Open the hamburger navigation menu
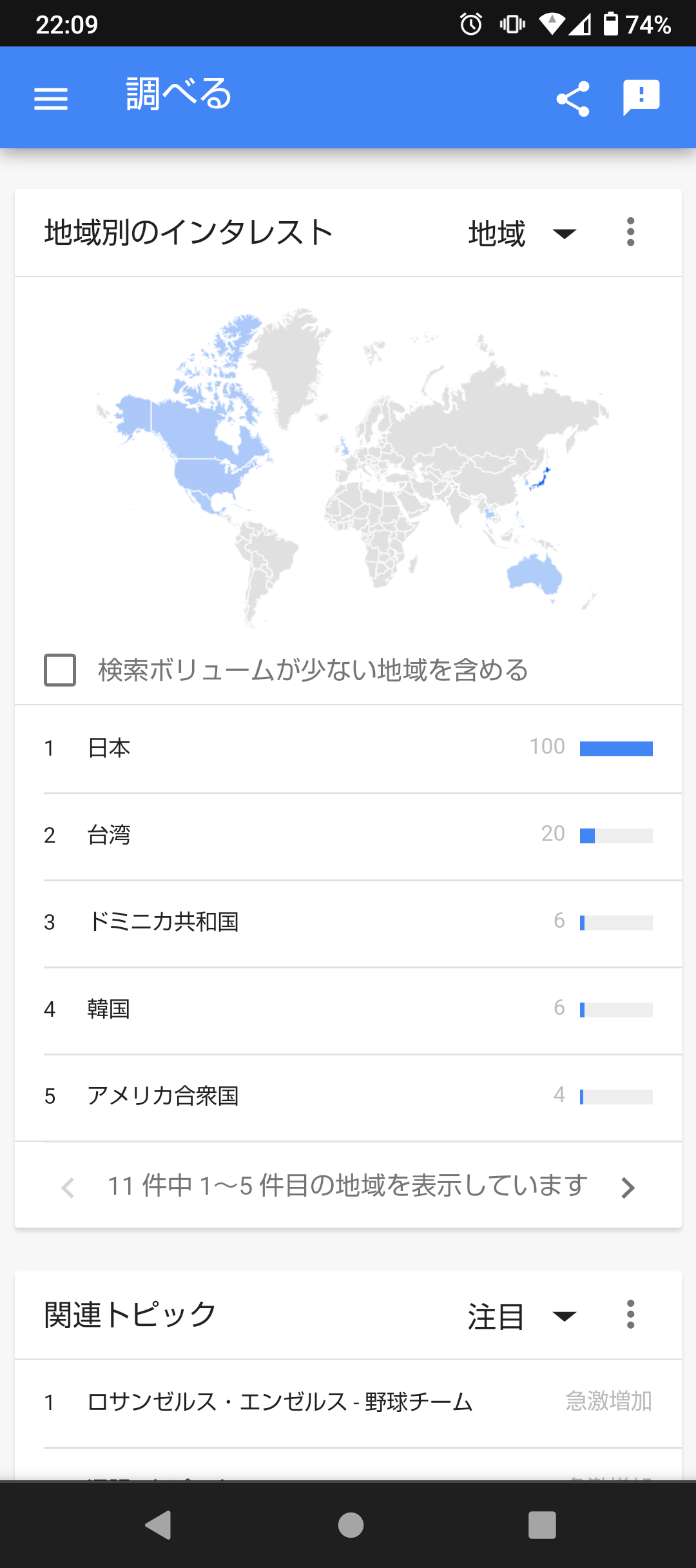This screenshot has height=1568, width=696. (x=51, y=98)
